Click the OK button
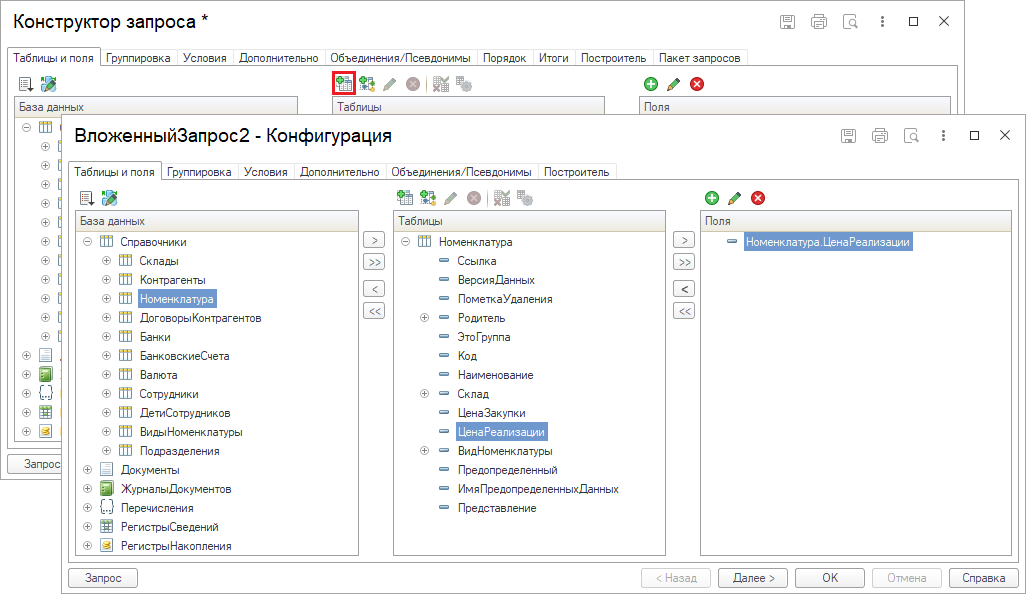Image resolution: width=1026 pixels, height=594 pixels. tap(830, 578)
